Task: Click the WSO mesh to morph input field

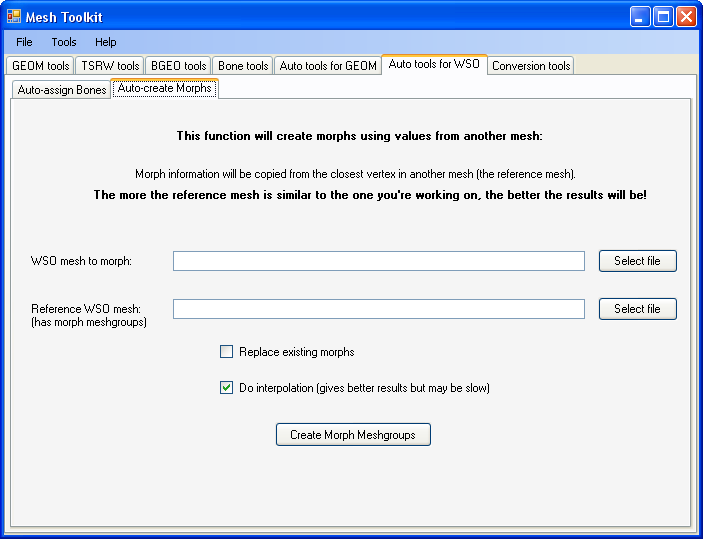Action: pos(379,261)
